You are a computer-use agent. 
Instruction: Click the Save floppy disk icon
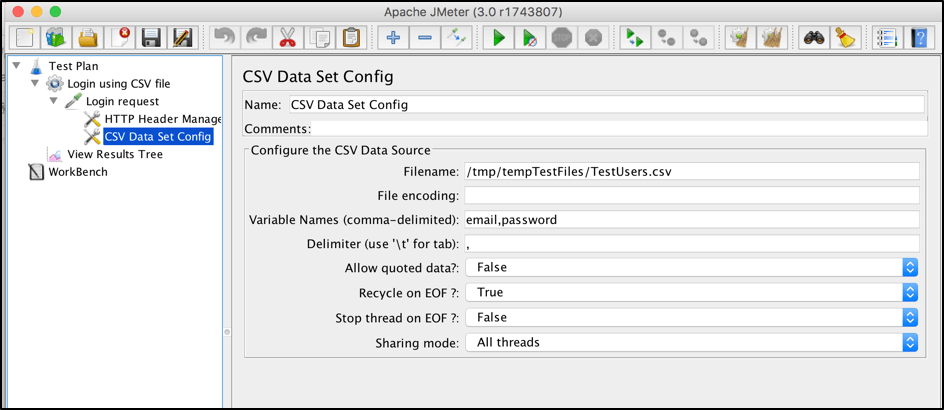click(151, 38)
